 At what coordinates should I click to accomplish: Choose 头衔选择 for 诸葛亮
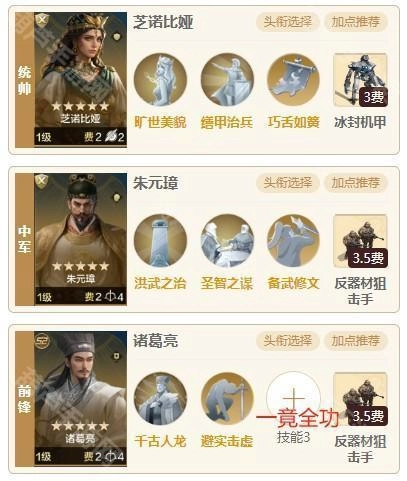(288, 341)
